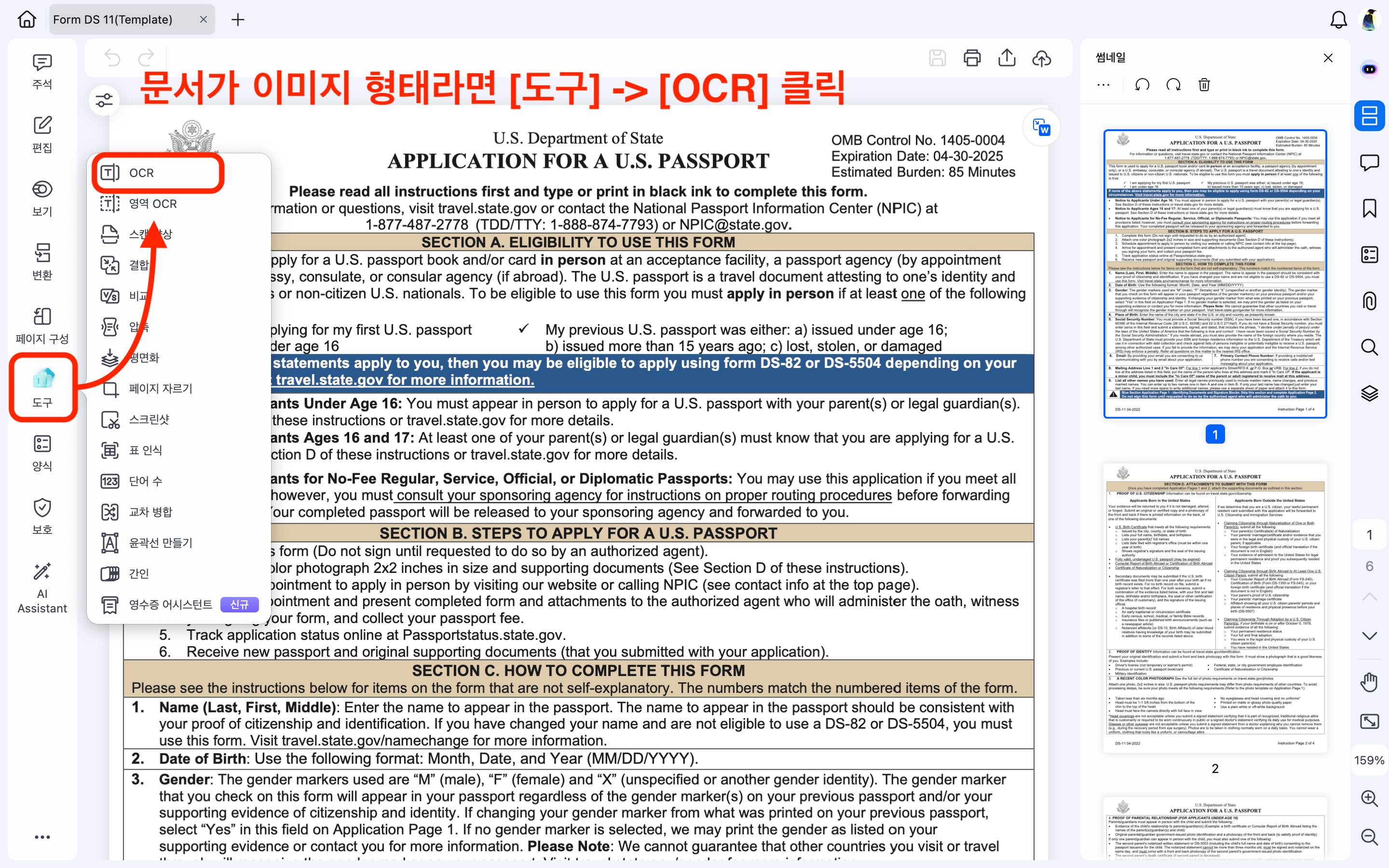Open the search panel
The width and height of the screenshot is (1389, 868).
(x=1370, y=347)
